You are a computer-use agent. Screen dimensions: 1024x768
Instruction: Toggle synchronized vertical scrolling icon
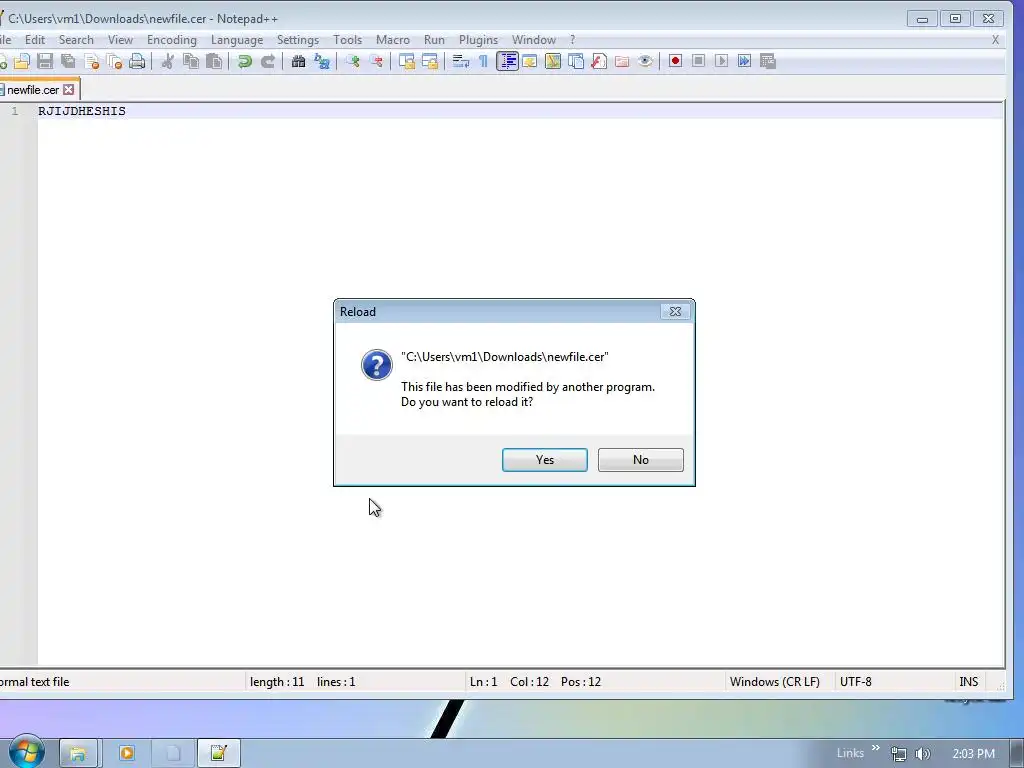point(407,61)
